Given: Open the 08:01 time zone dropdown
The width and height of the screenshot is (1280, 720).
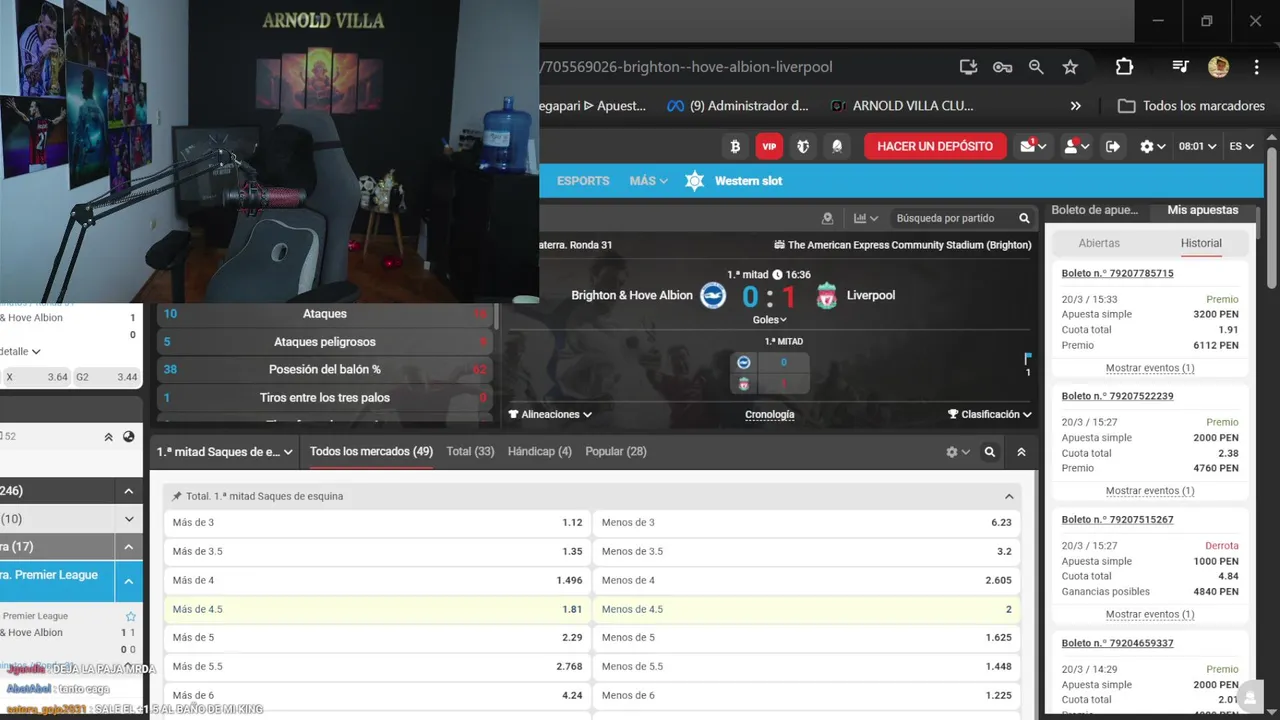Looking at the screenshot, I should tap(1197, 146).
